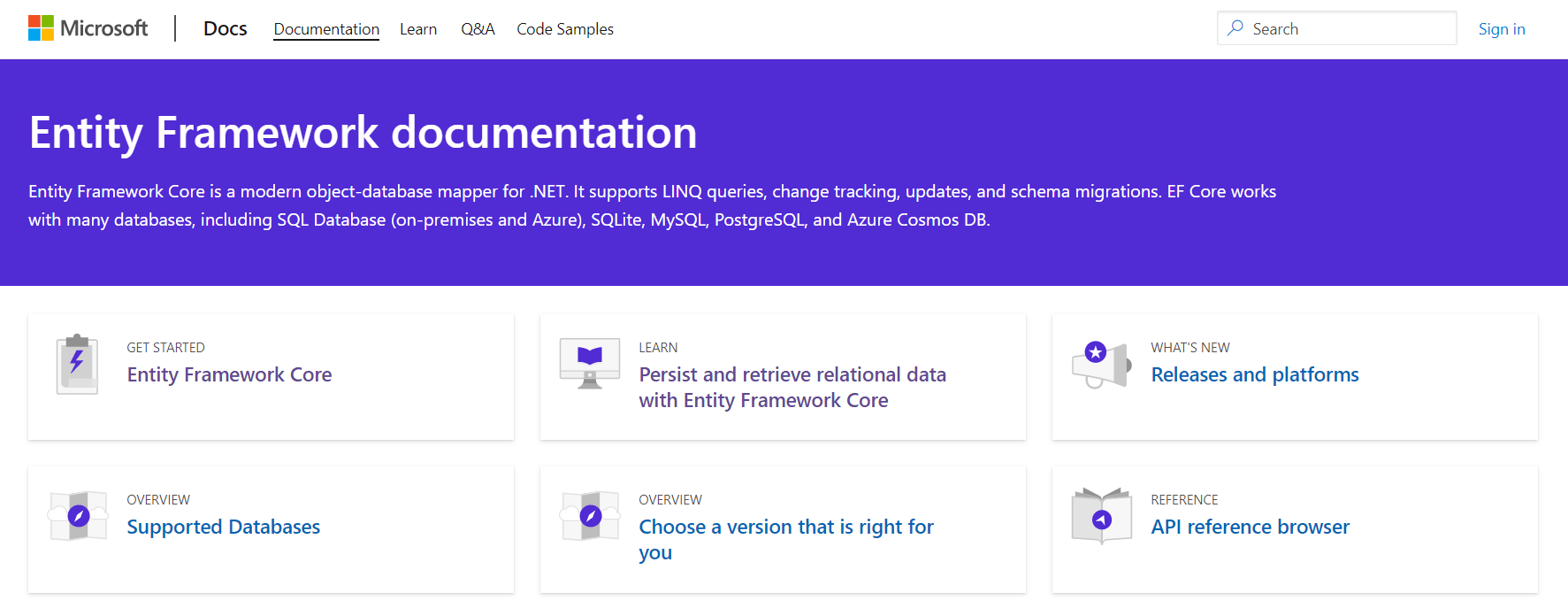The image size is (1568, 616).
Task: Select Code Samples in the header
Action: pyautogui.click(x=565, y=29)
